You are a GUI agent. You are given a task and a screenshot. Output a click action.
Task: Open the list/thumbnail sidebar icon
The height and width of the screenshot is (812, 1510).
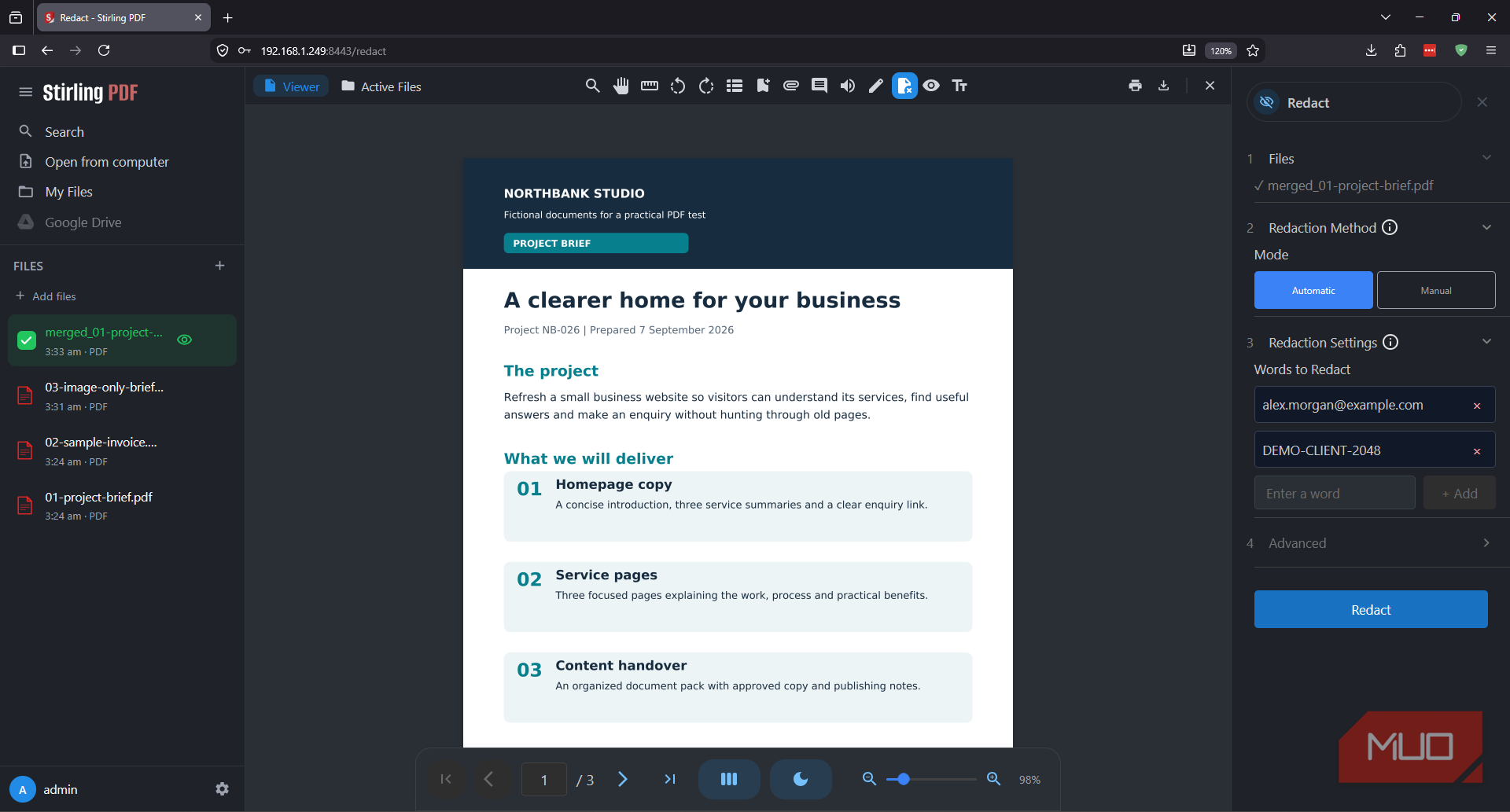(735, 86)
